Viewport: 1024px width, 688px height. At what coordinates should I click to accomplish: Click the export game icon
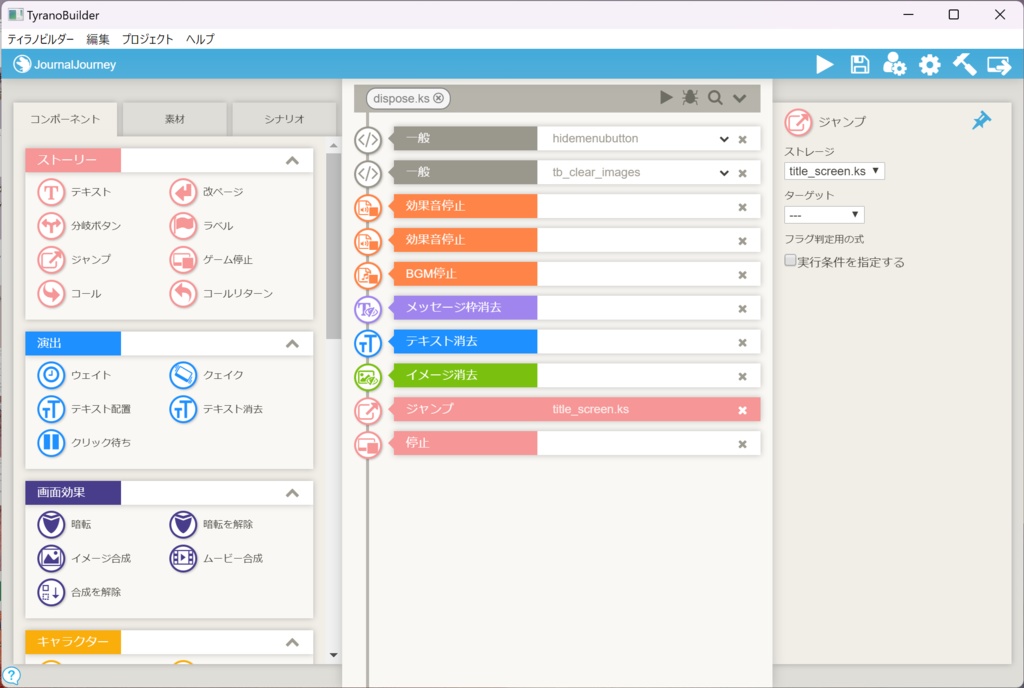999,65
